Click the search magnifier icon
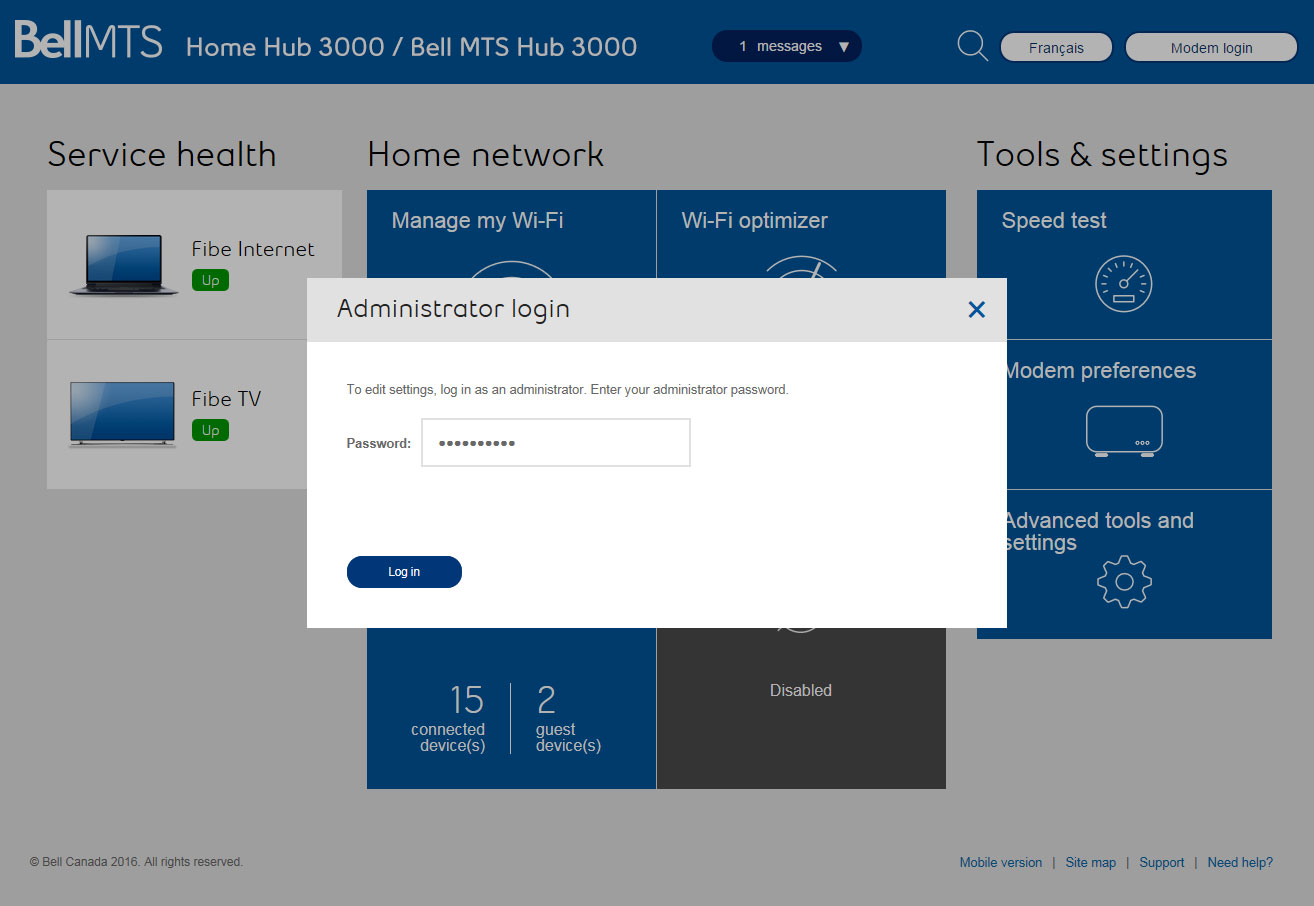This screenshot has width=1314, height=906. [972, 46]
